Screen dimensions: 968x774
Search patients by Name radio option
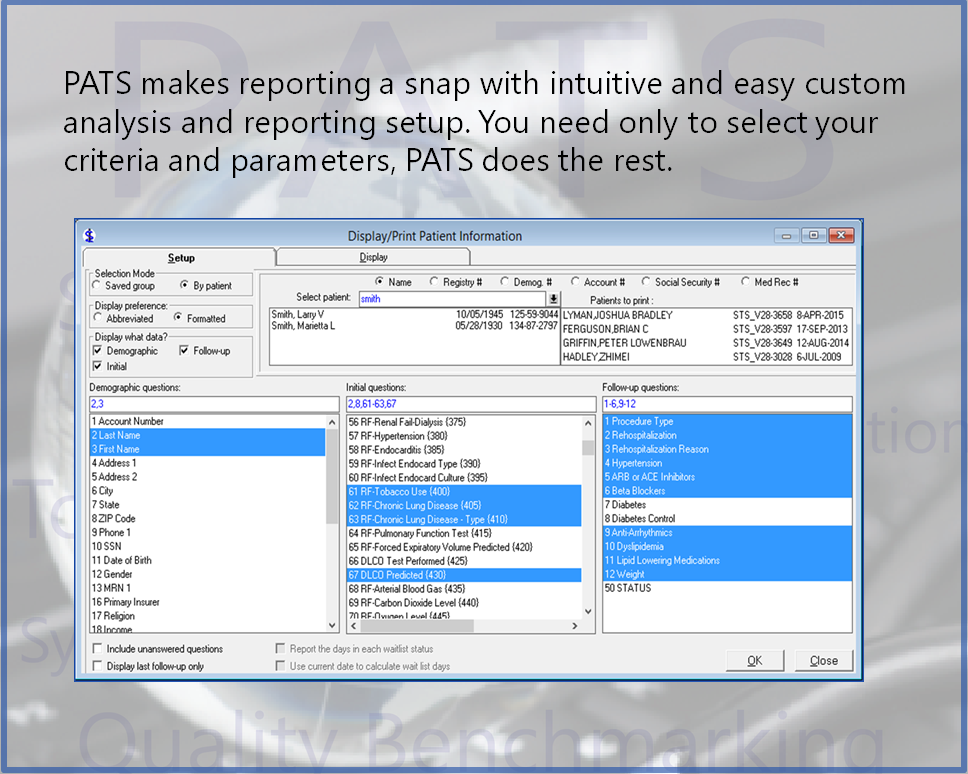(393, 282)
